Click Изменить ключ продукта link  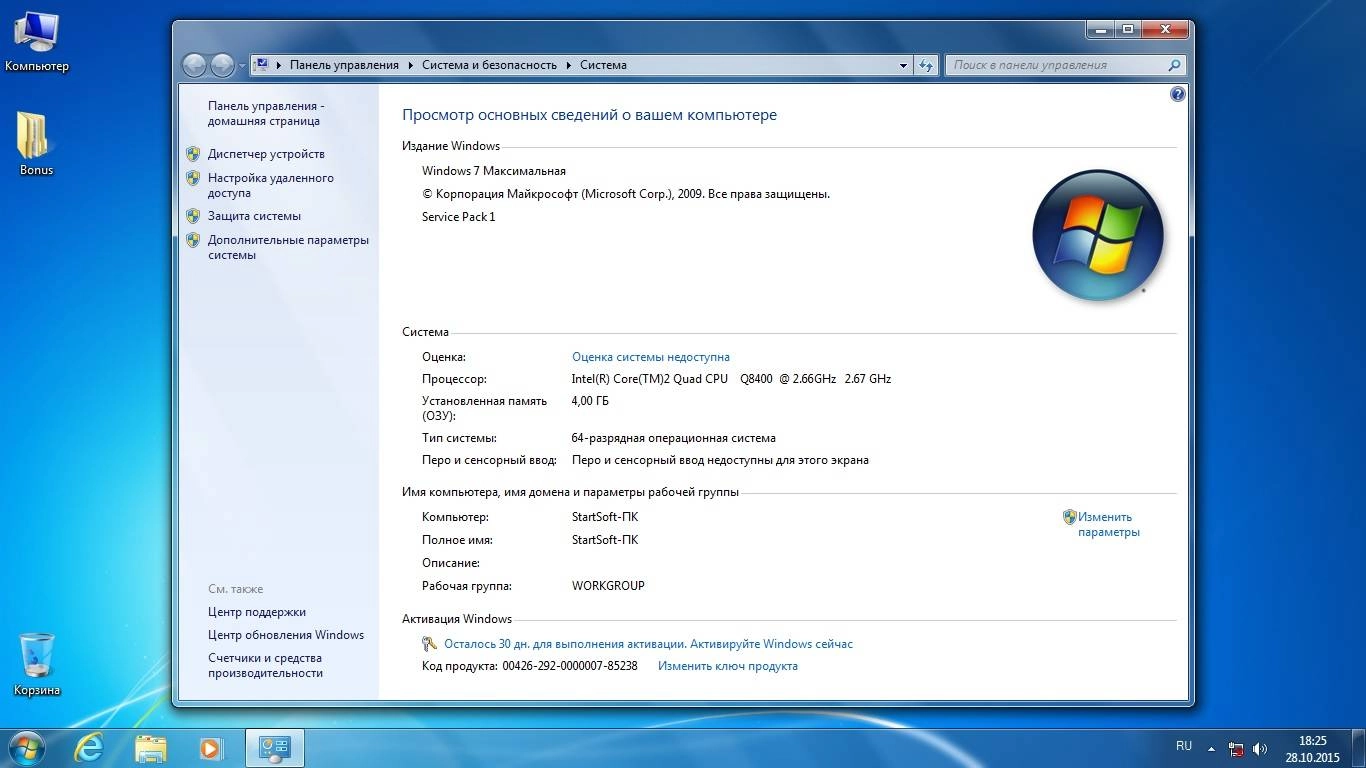[x=727, y=666]
